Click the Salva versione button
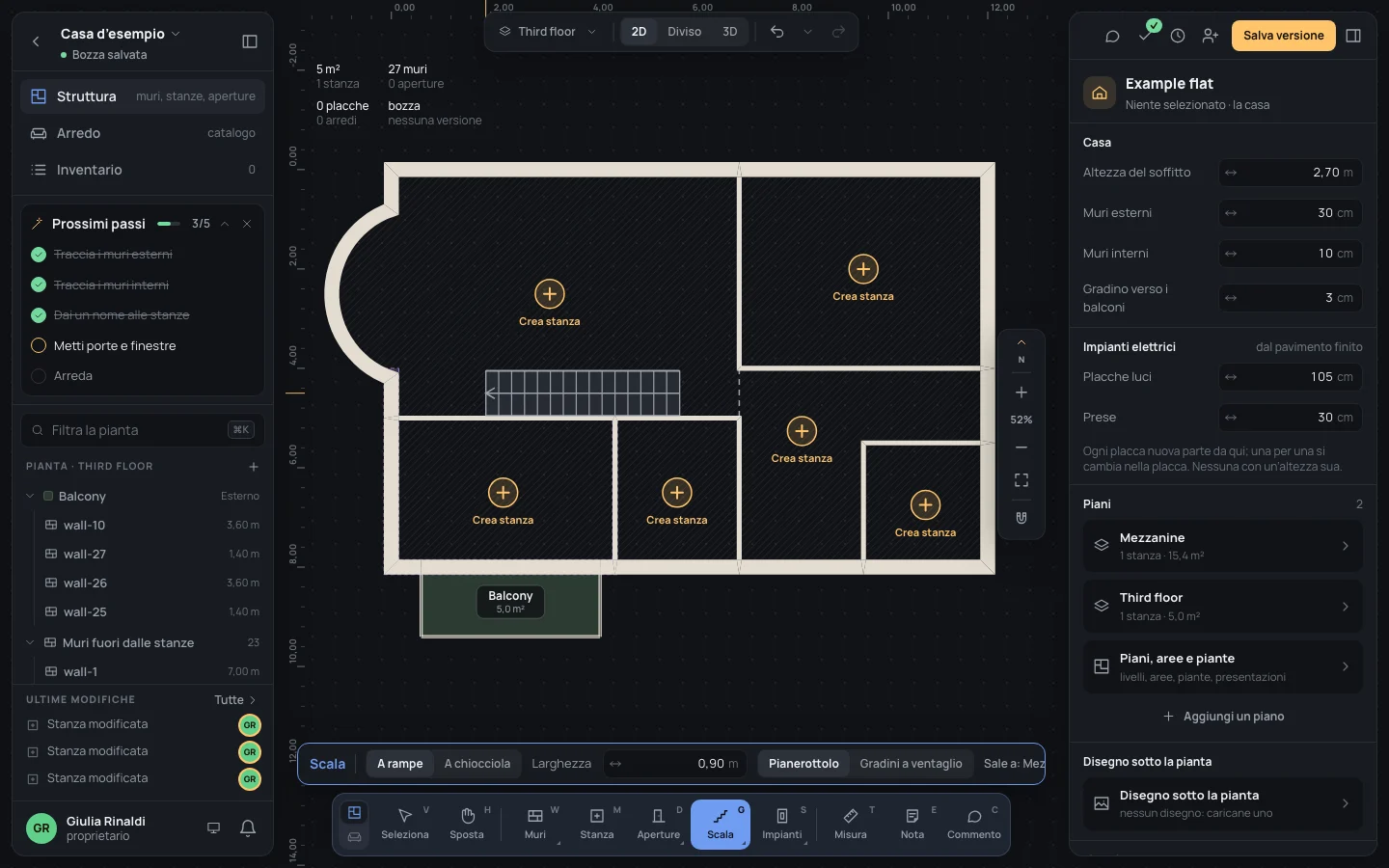Image resolution: width=1389 pixels, height=868 pixels. pos(1284,36)
